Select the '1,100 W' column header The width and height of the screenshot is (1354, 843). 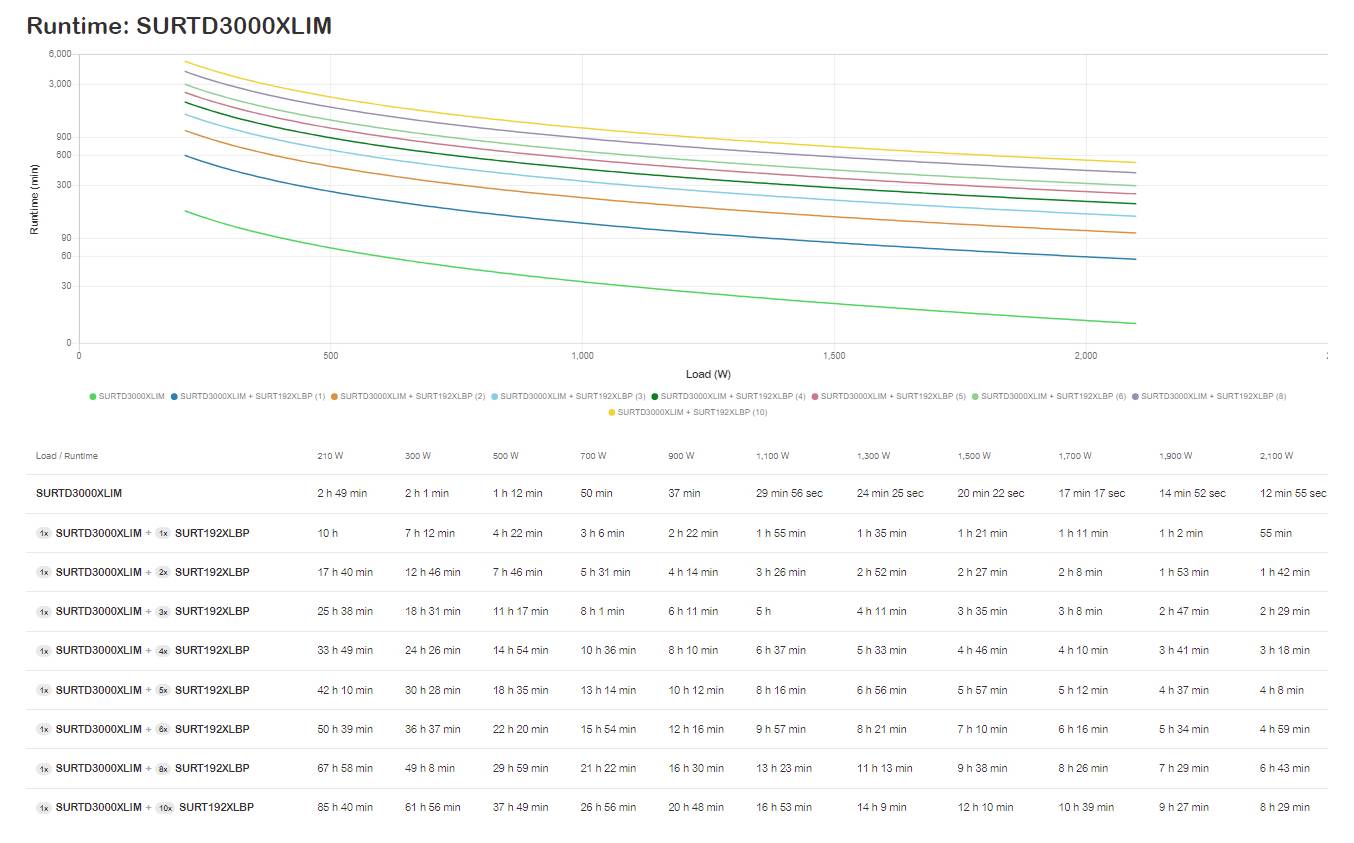[x=773, y=456]
